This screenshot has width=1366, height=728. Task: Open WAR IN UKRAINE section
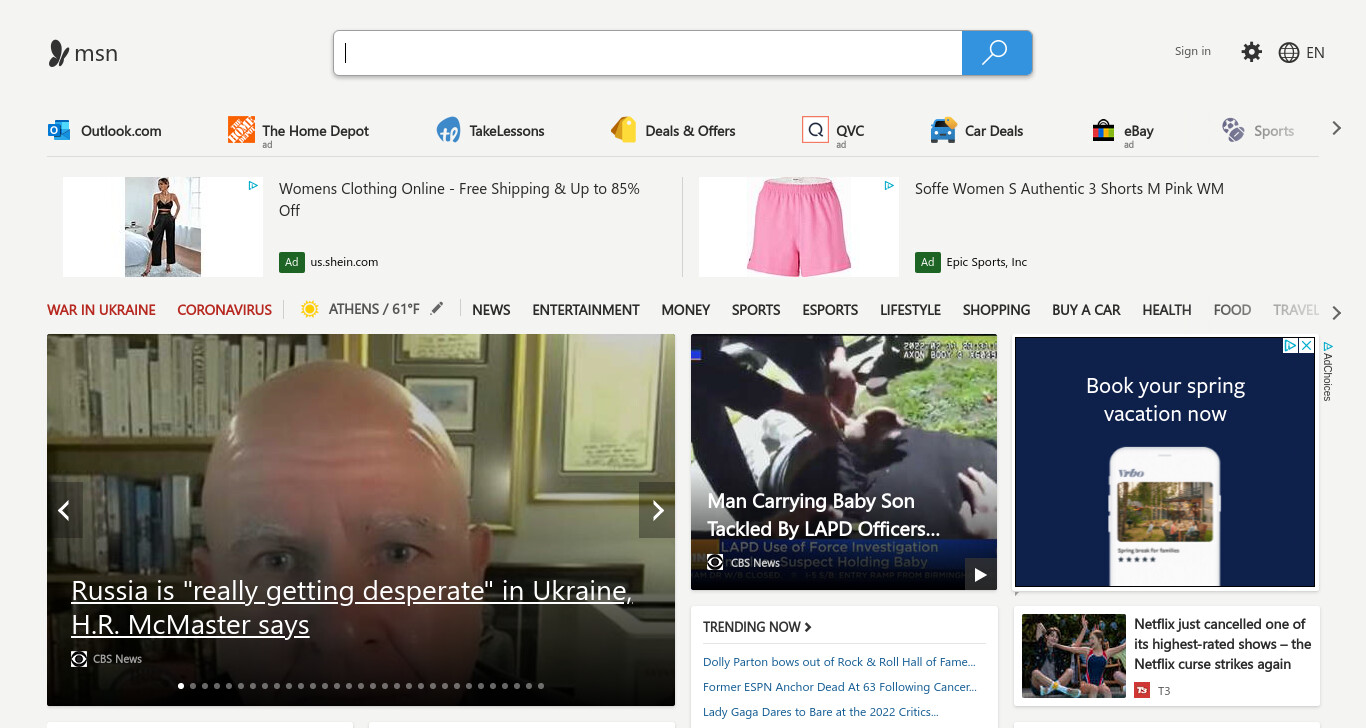(x=101, y=310)
